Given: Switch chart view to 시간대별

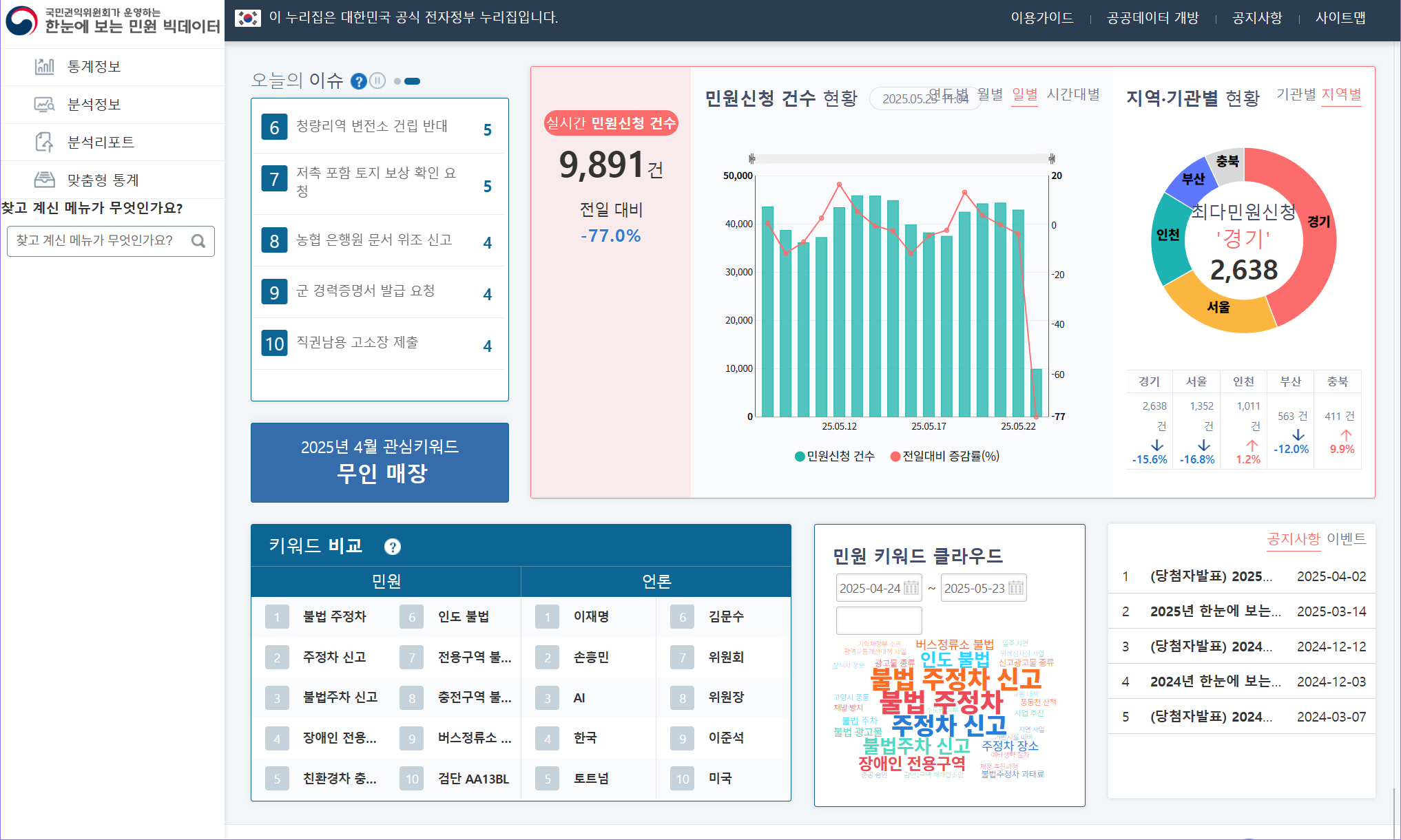Looking at the screenshot, I should click(1072, 94).
